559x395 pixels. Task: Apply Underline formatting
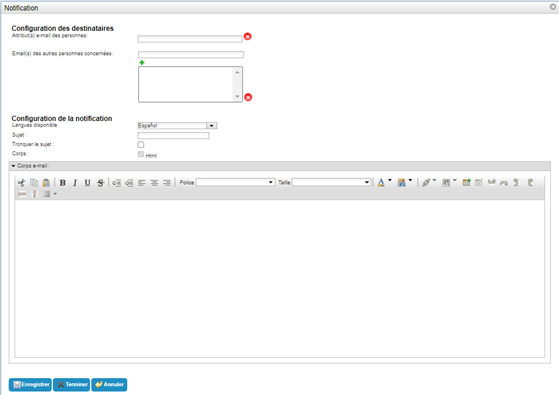(87, 183)
